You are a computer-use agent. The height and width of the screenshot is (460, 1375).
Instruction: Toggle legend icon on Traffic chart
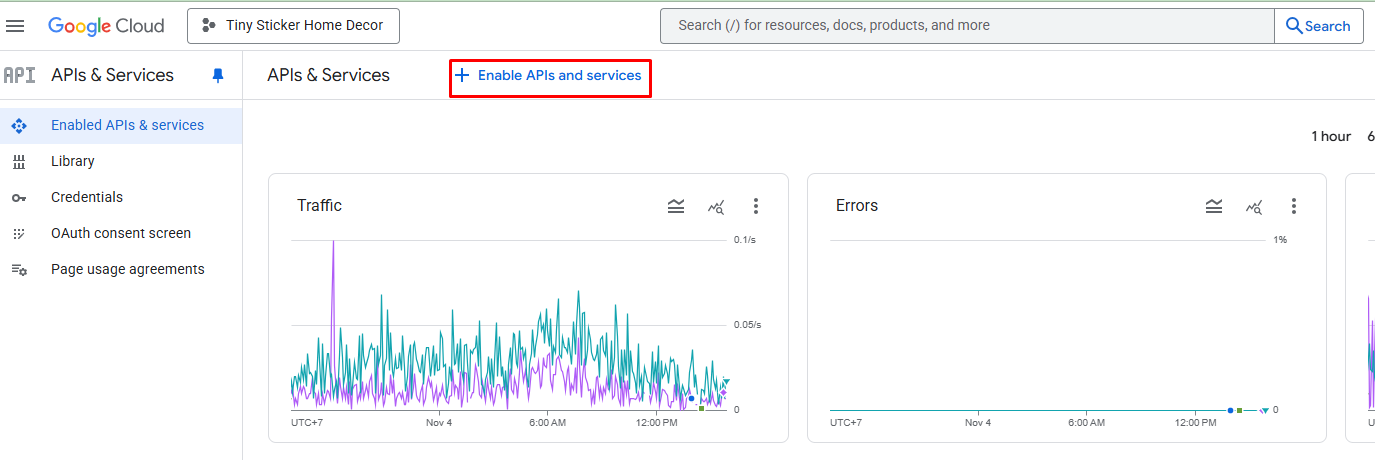[x=676, y=206]
